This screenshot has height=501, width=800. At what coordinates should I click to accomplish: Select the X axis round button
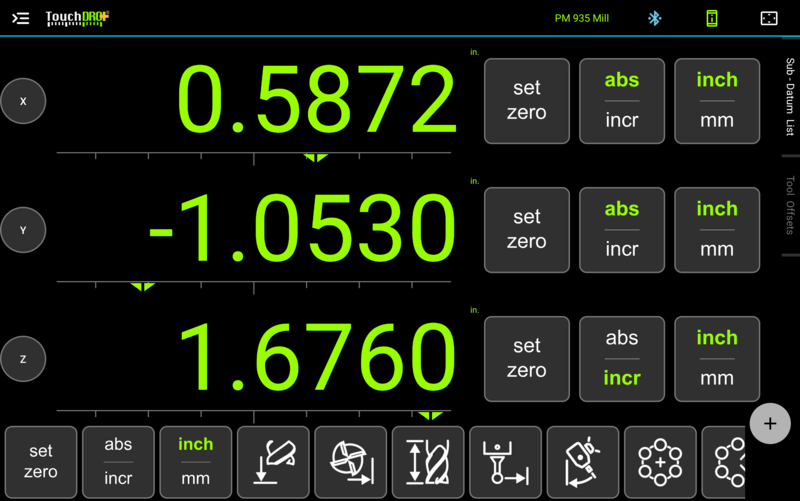point(23,101)
